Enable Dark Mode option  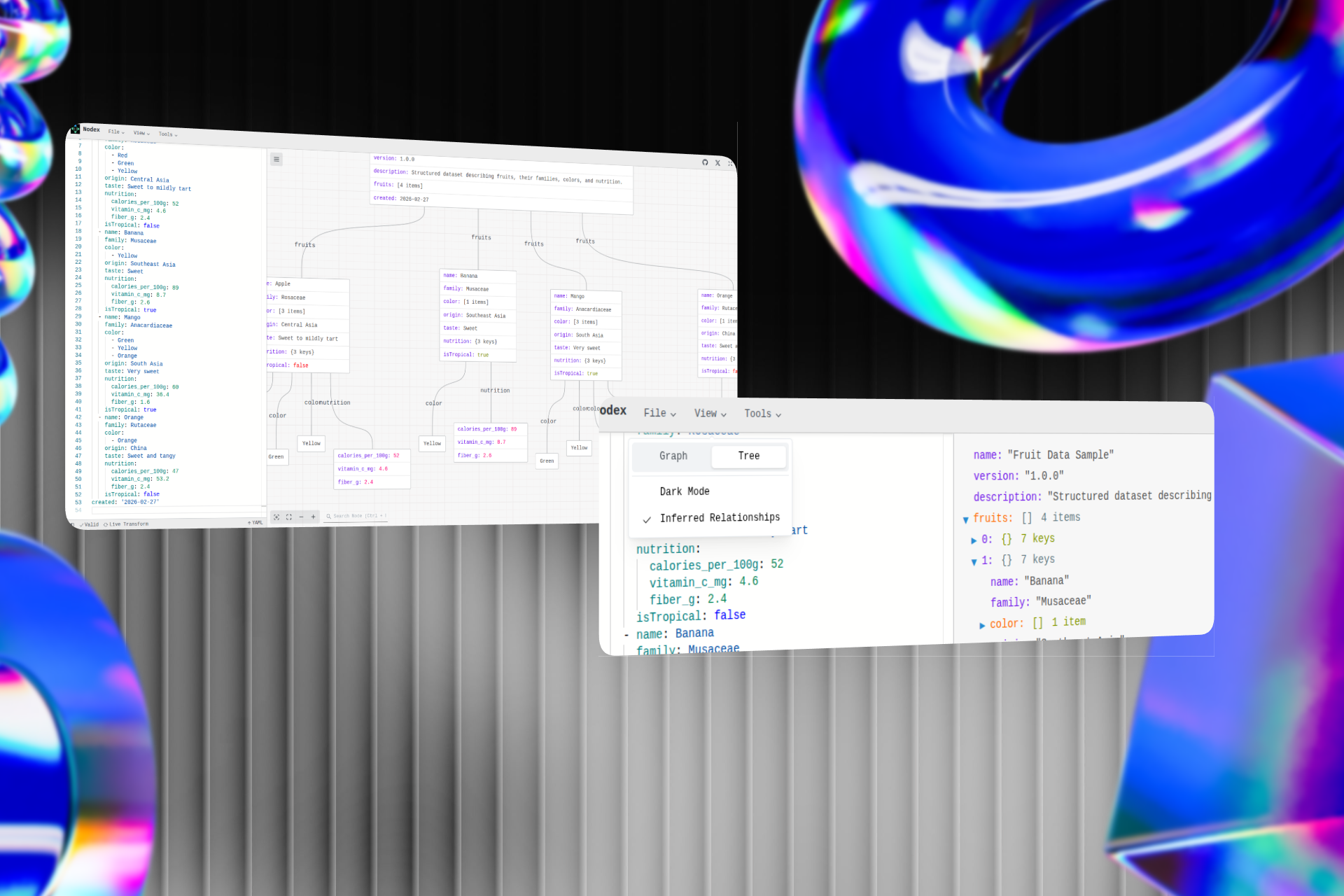684,491
